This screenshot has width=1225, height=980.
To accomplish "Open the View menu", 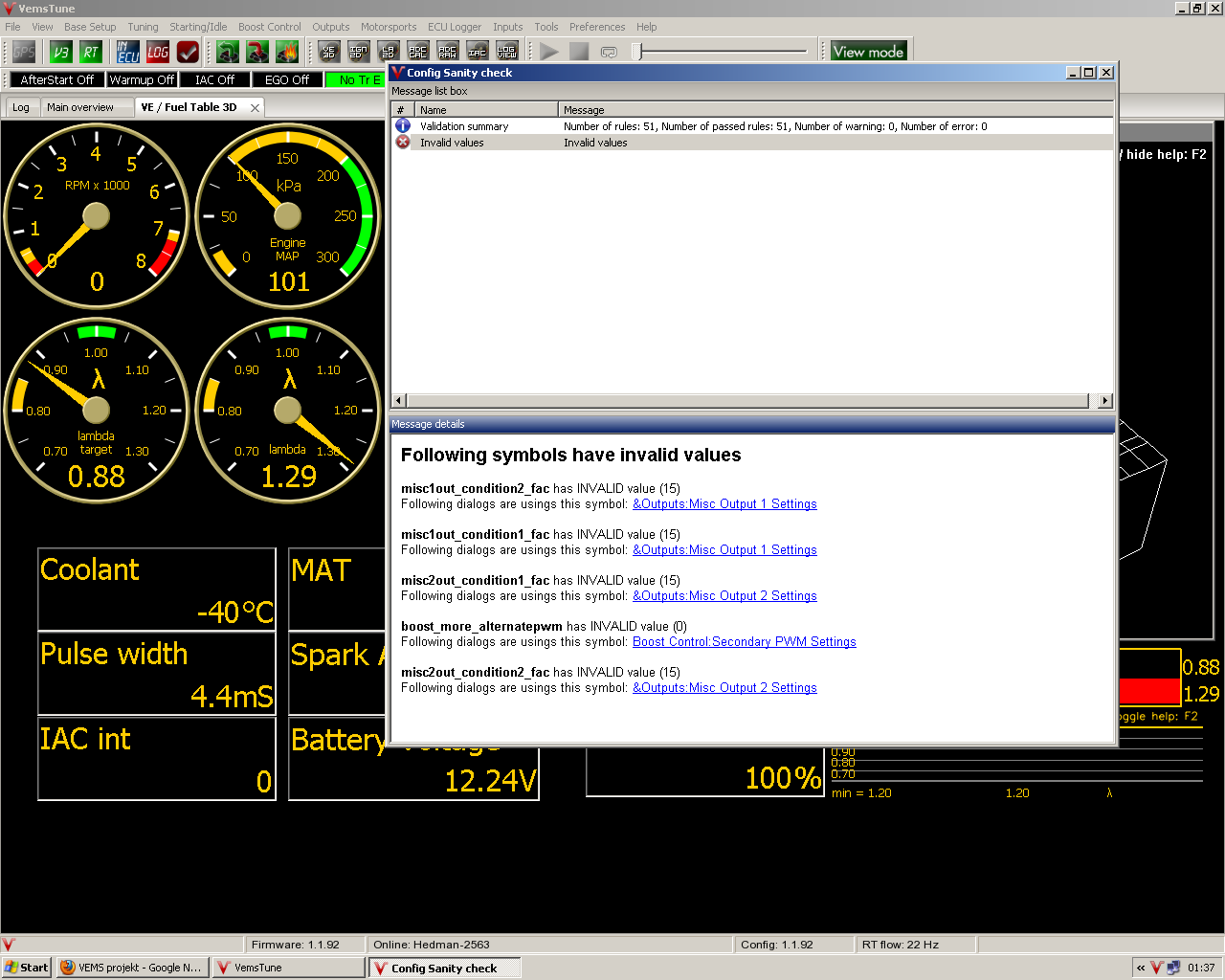I will 42,27.
